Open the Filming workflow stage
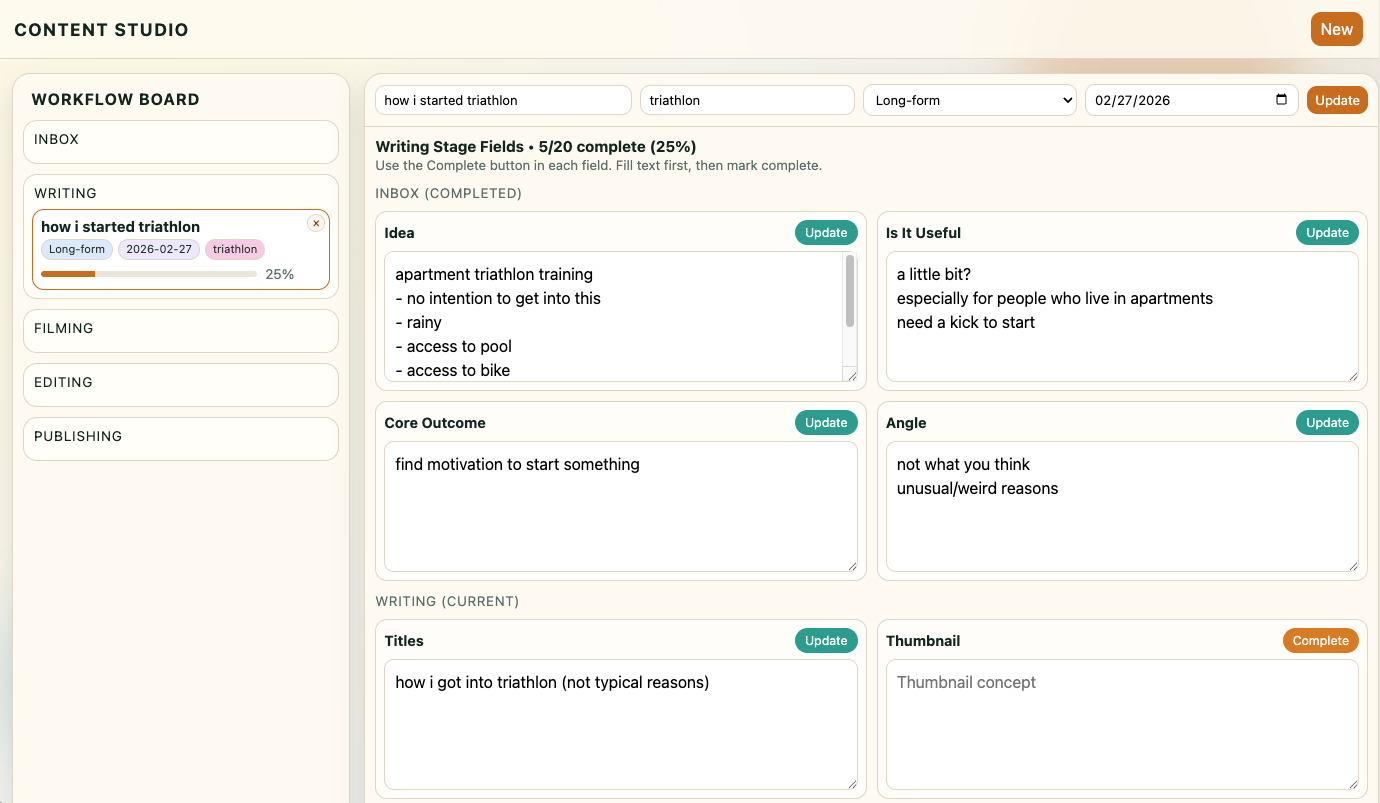The width and height of the screenshot is (1380, 803). (181, 330)
